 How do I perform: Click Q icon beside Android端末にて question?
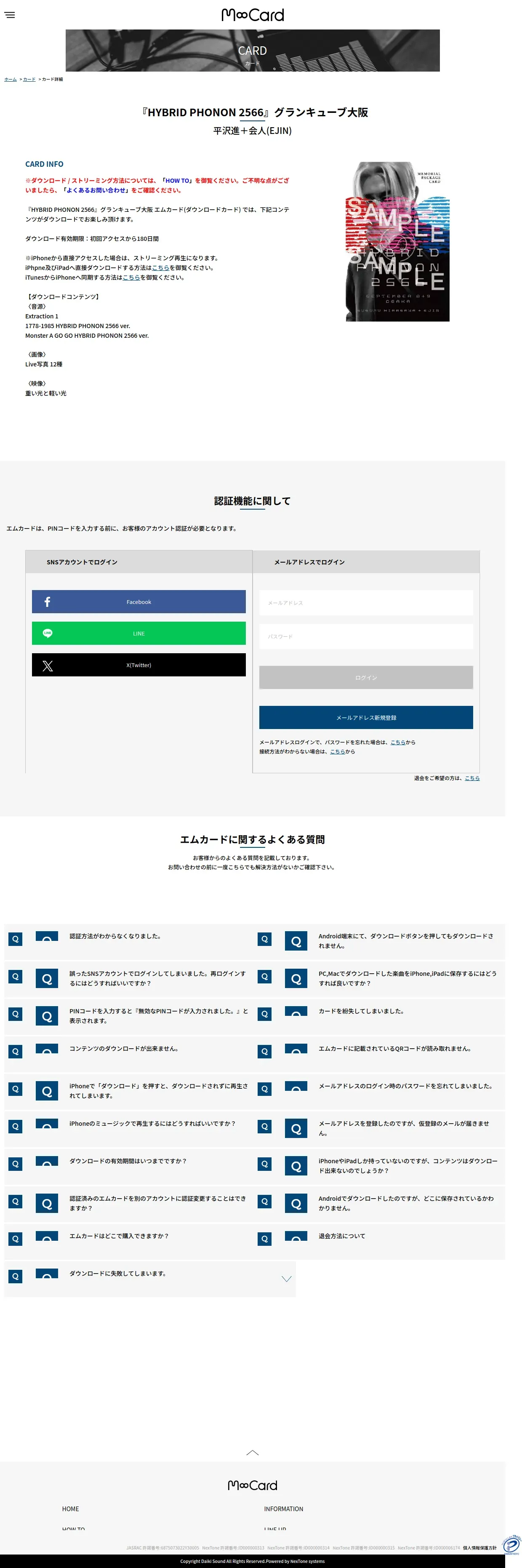[x=265, y=939]
